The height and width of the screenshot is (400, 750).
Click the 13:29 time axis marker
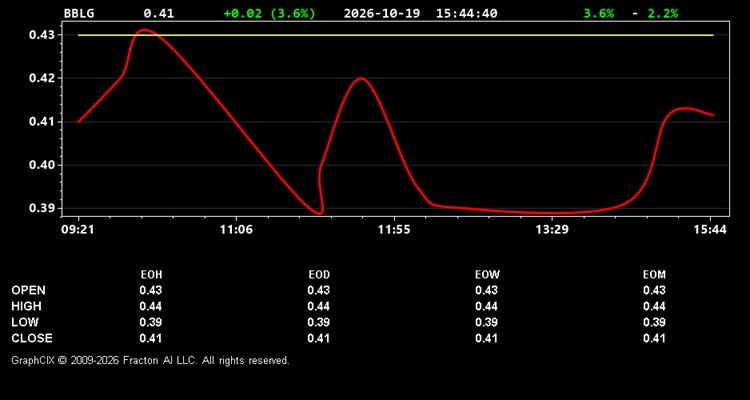(x=552, y=230)
